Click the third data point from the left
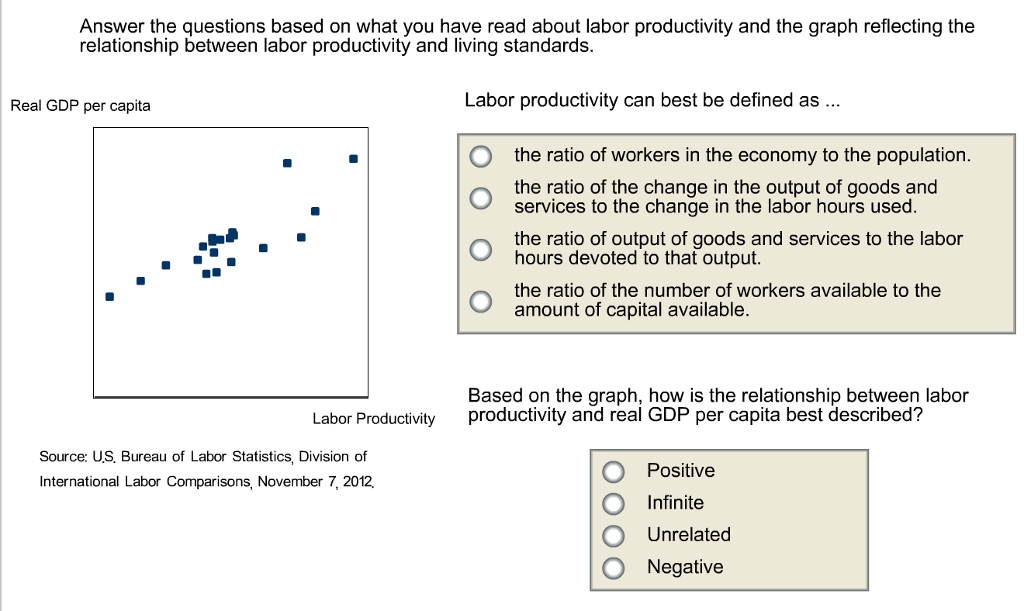Image resolution: width=1024 pixels, height=611 pixels. (166, 265)
